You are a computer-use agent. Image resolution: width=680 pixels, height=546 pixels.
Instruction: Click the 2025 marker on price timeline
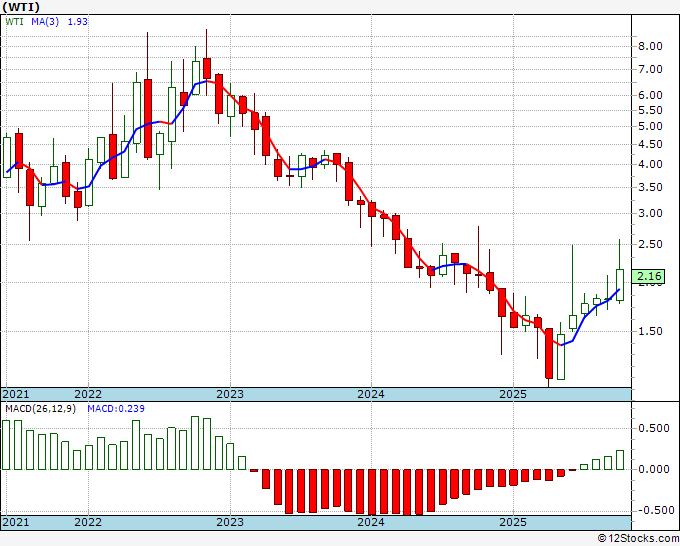pyautogui.click(x=513, y=394)
